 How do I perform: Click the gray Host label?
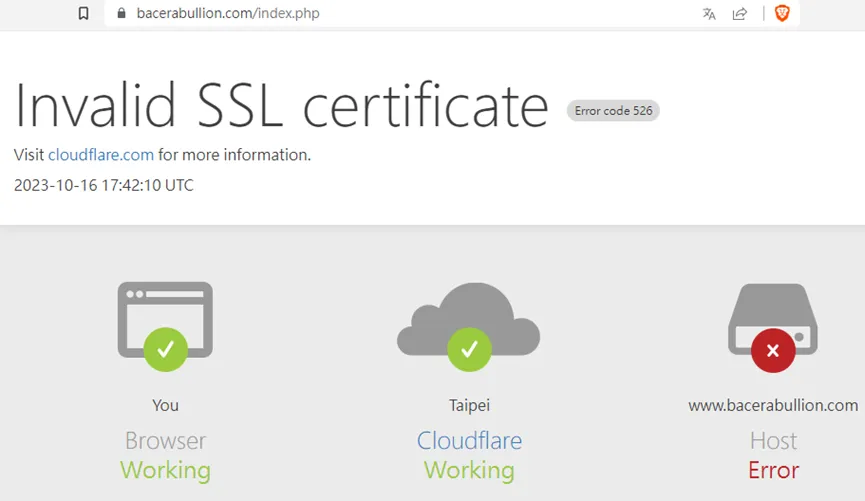click(x=773, y=441)
